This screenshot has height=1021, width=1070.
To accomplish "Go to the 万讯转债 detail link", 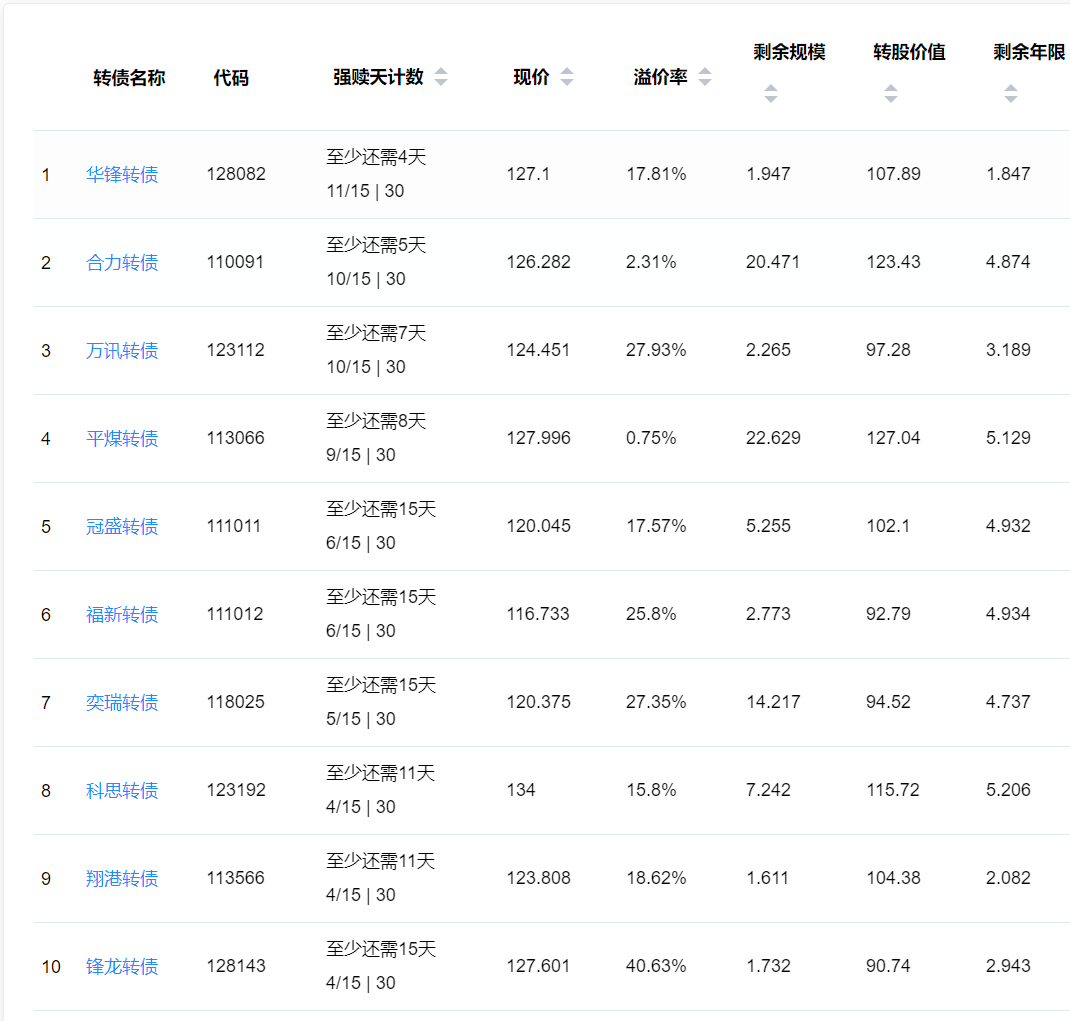I will click(122, 351).
